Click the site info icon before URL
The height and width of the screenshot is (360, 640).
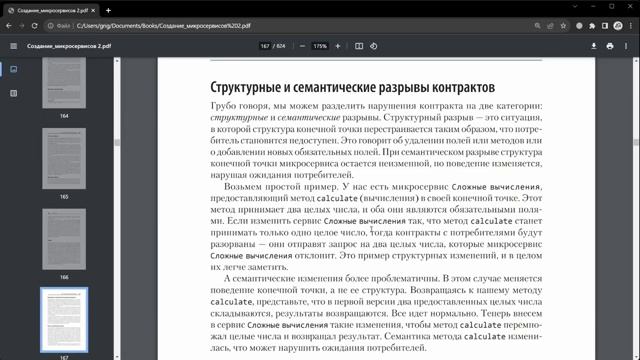51,26
